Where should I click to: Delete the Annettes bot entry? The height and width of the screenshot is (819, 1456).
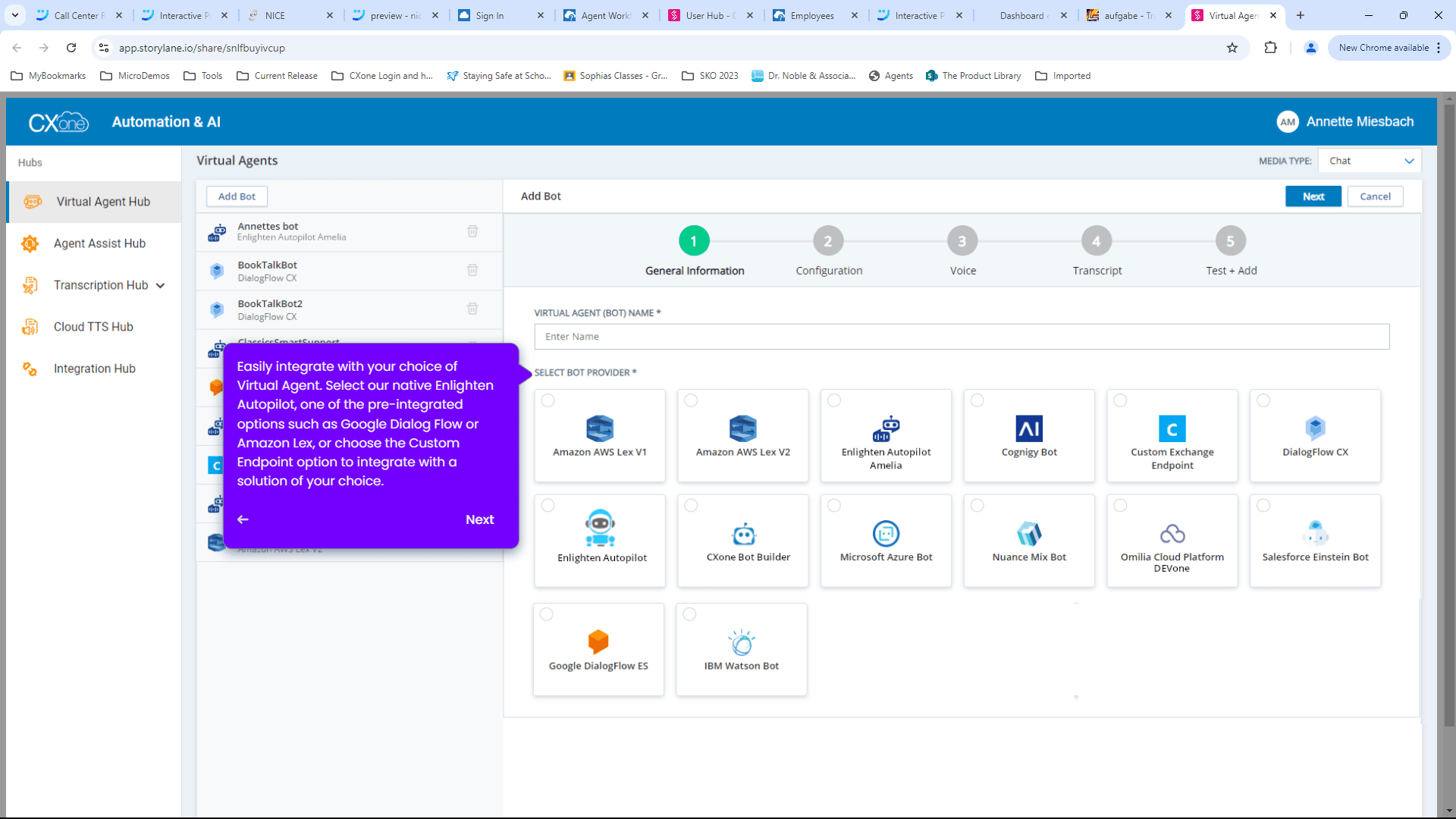pyautogui.click(x=472, y=231)
